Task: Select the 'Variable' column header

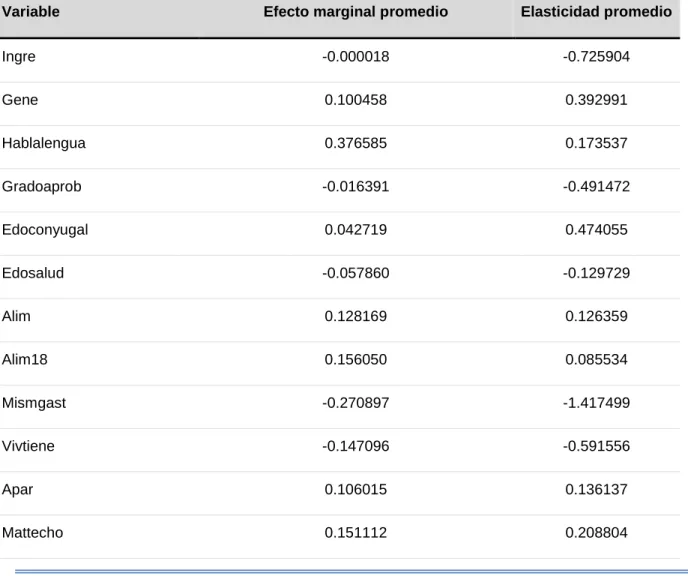Action: [31, 12]
